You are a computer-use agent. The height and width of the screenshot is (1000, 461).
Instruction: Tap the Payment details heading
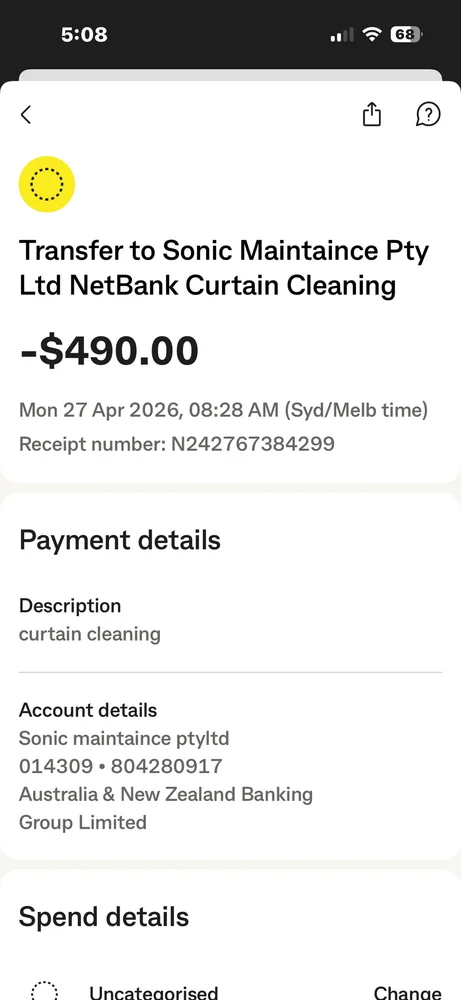[x=120, y=540]
